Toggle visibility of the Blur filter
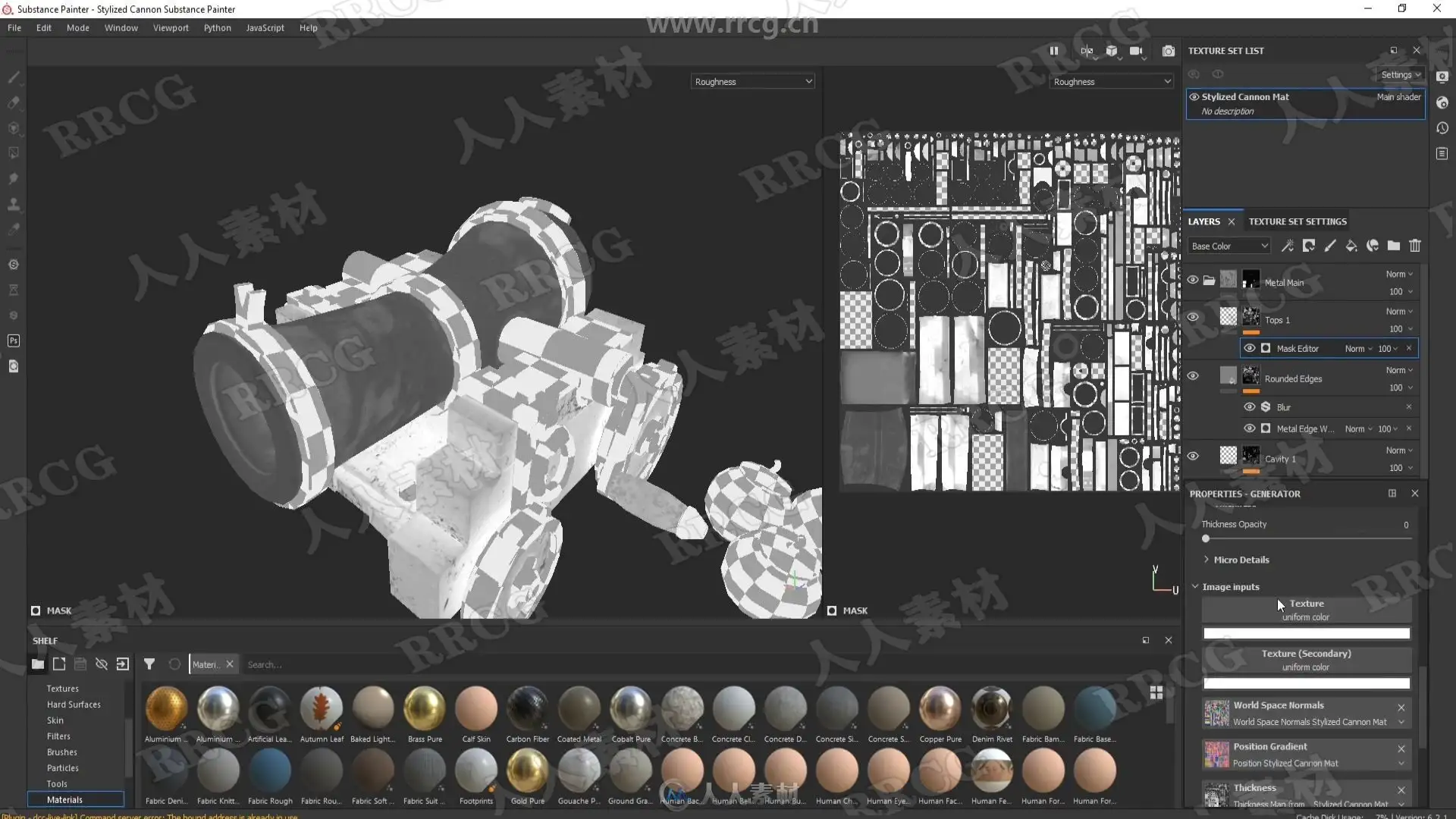Image resolution: width=1456 pixels, height=819 pixels. click(1249, 407)
